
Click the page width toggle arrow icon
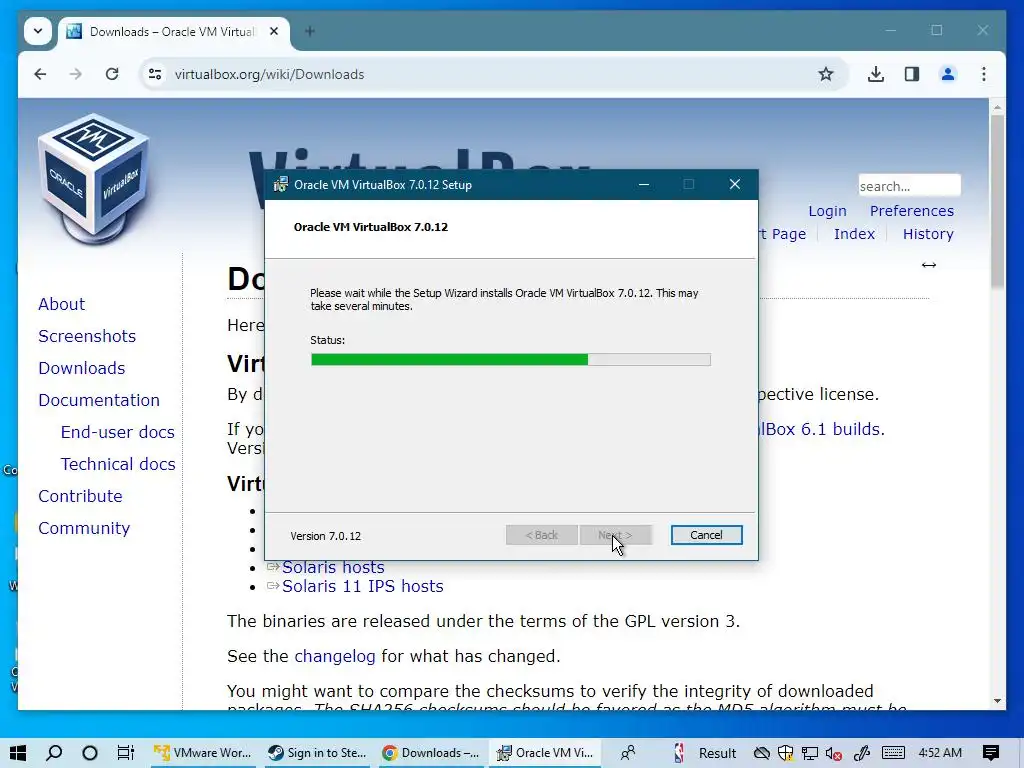point(929,264)
